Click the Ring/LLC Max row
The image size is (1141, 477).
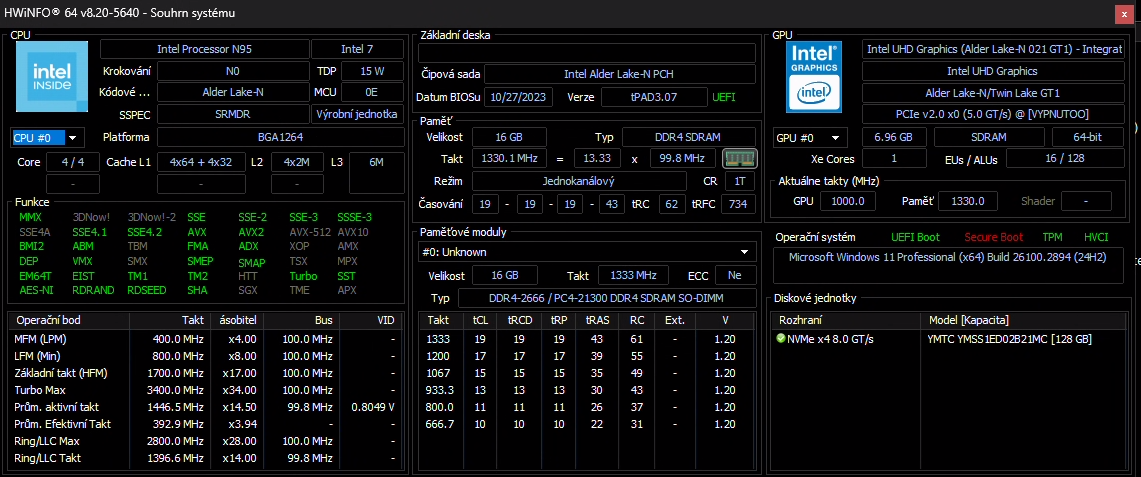[204, 441]
